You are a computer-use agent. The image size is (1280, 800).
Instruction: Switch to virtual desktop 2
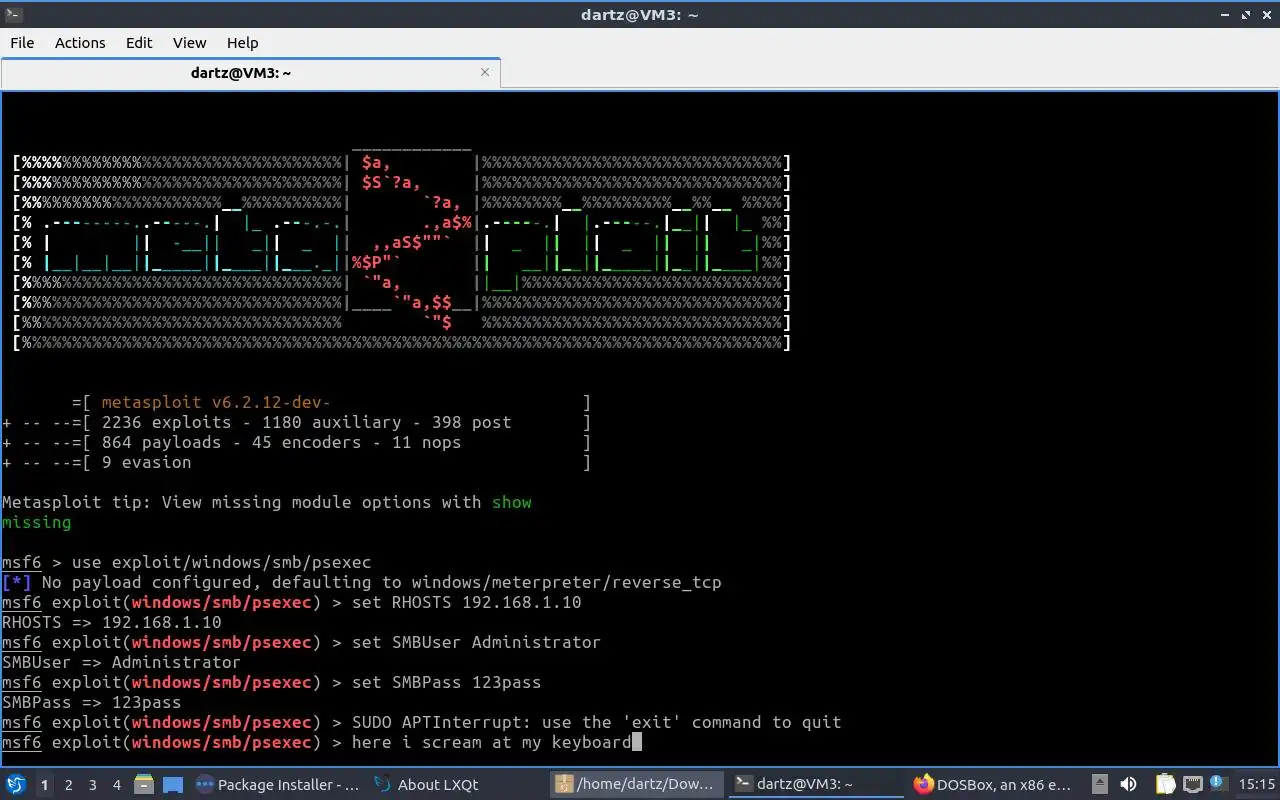(69, 785)
